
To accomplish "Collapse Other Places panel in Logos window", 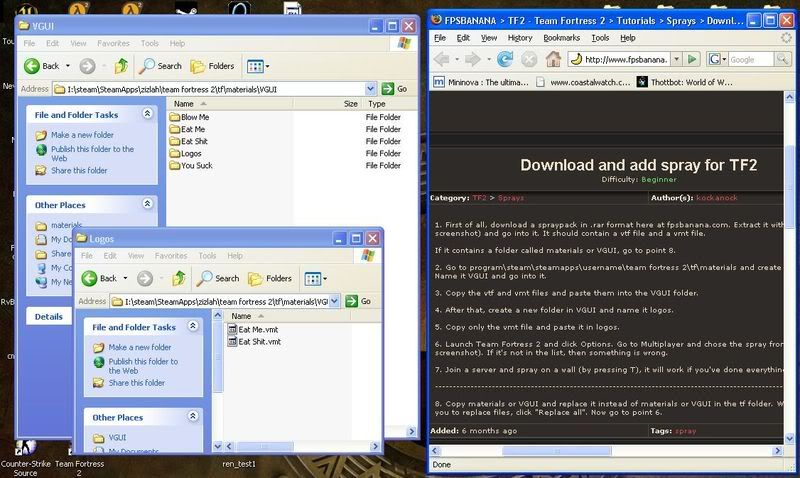I will point(193,416).
